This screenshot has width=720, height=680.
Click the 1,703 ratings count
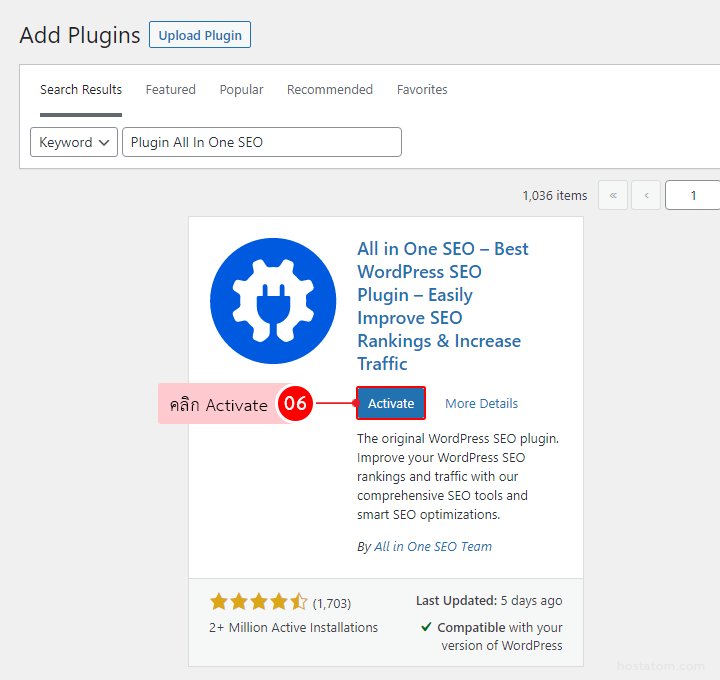(332, 603)
